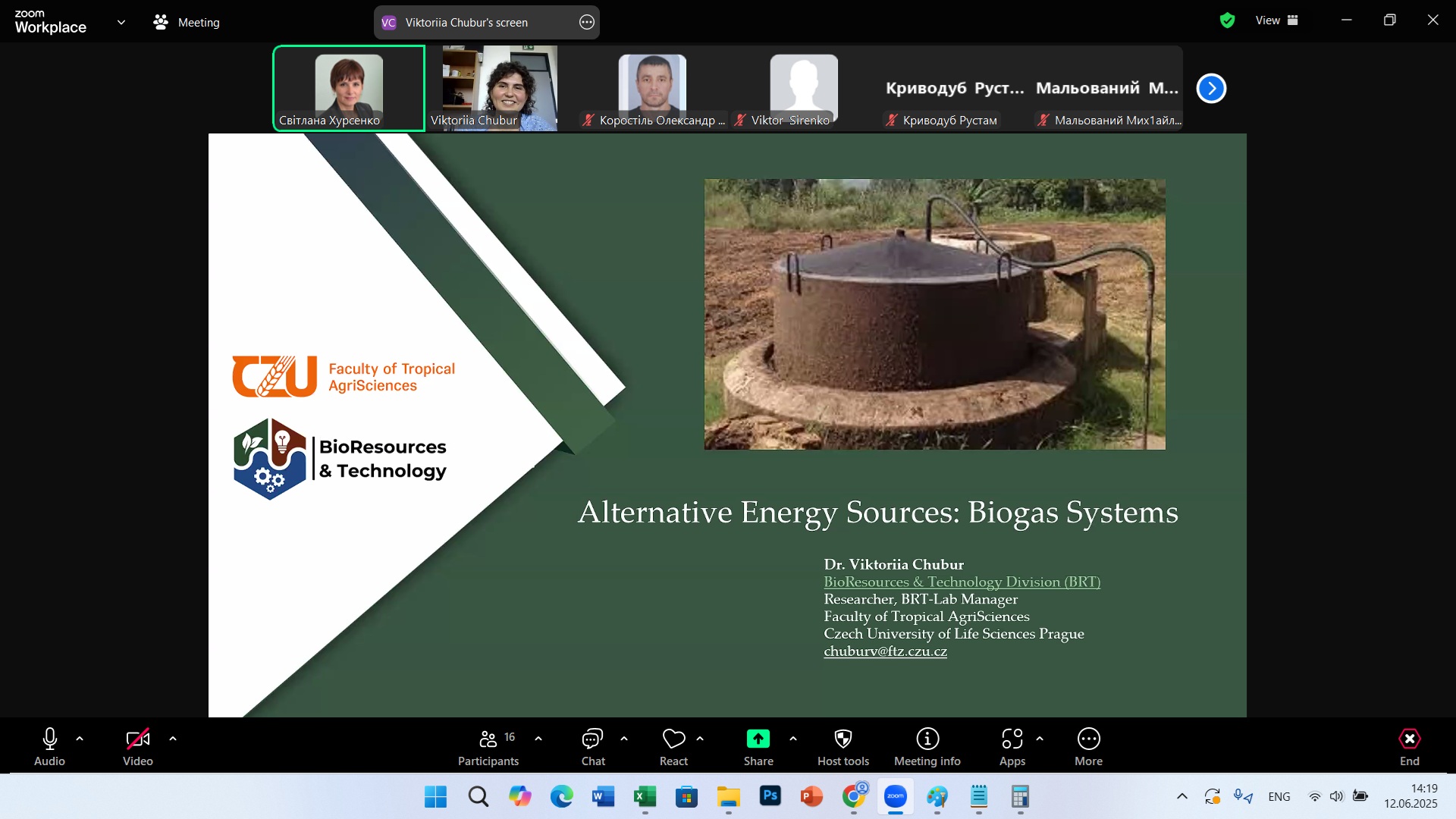Click slide title Alternative Energy Sources
Image resolution: width=1456 pixels, height=819 pixels.
pyautogui.click(x=878, y=513)
